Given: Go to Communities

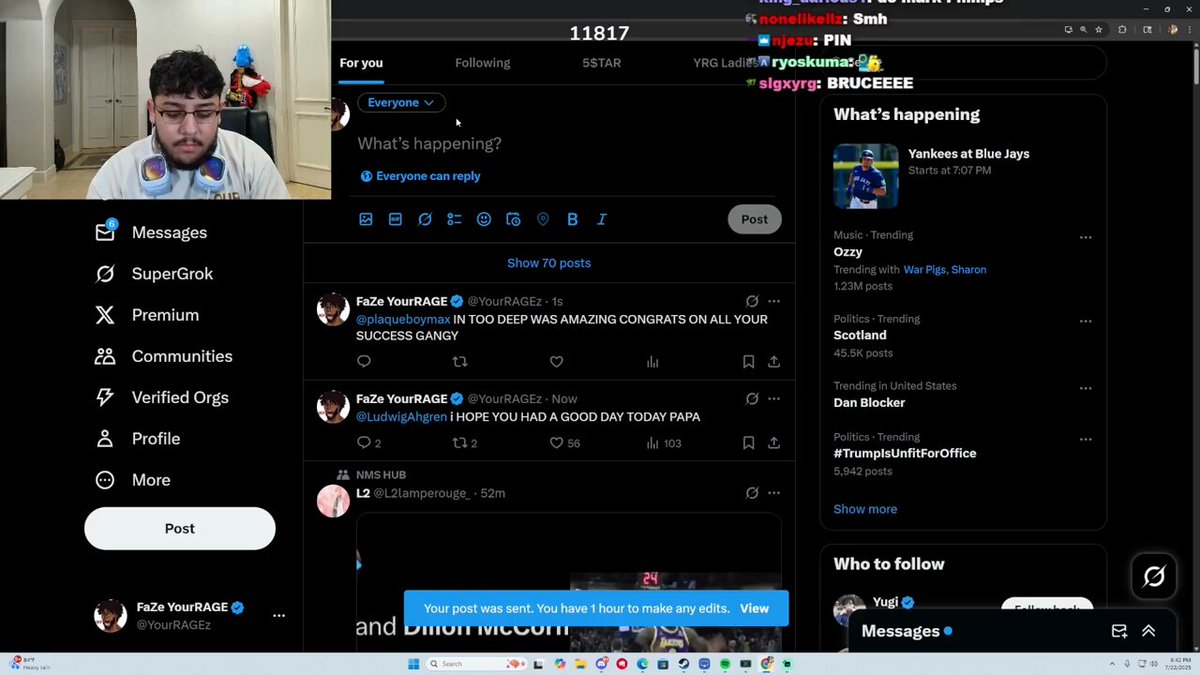Looking at the screenshot, I should (x=163, y=356).
